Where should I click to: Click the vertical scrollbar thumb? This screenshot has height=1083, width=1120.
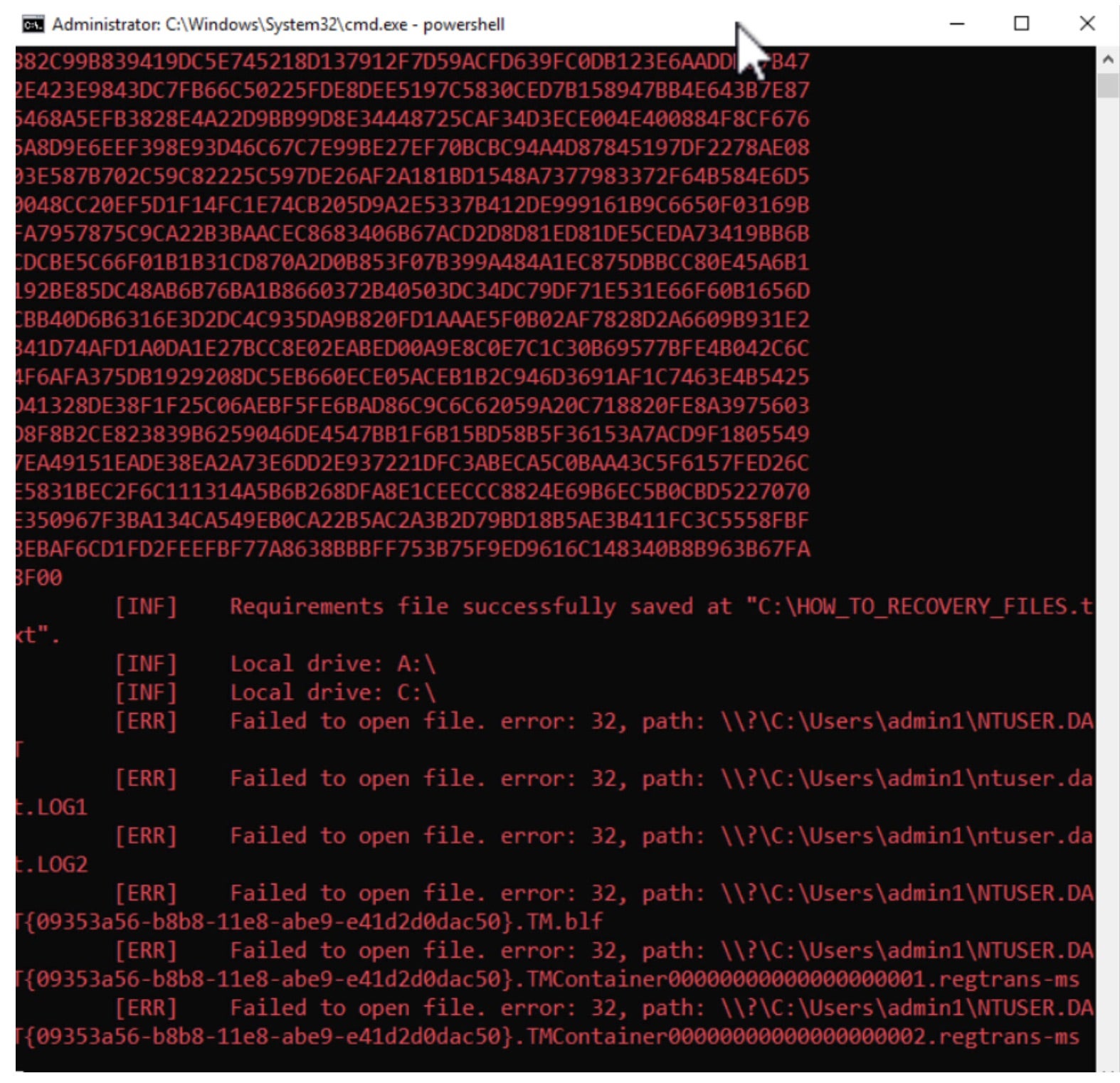point(1107,85)
